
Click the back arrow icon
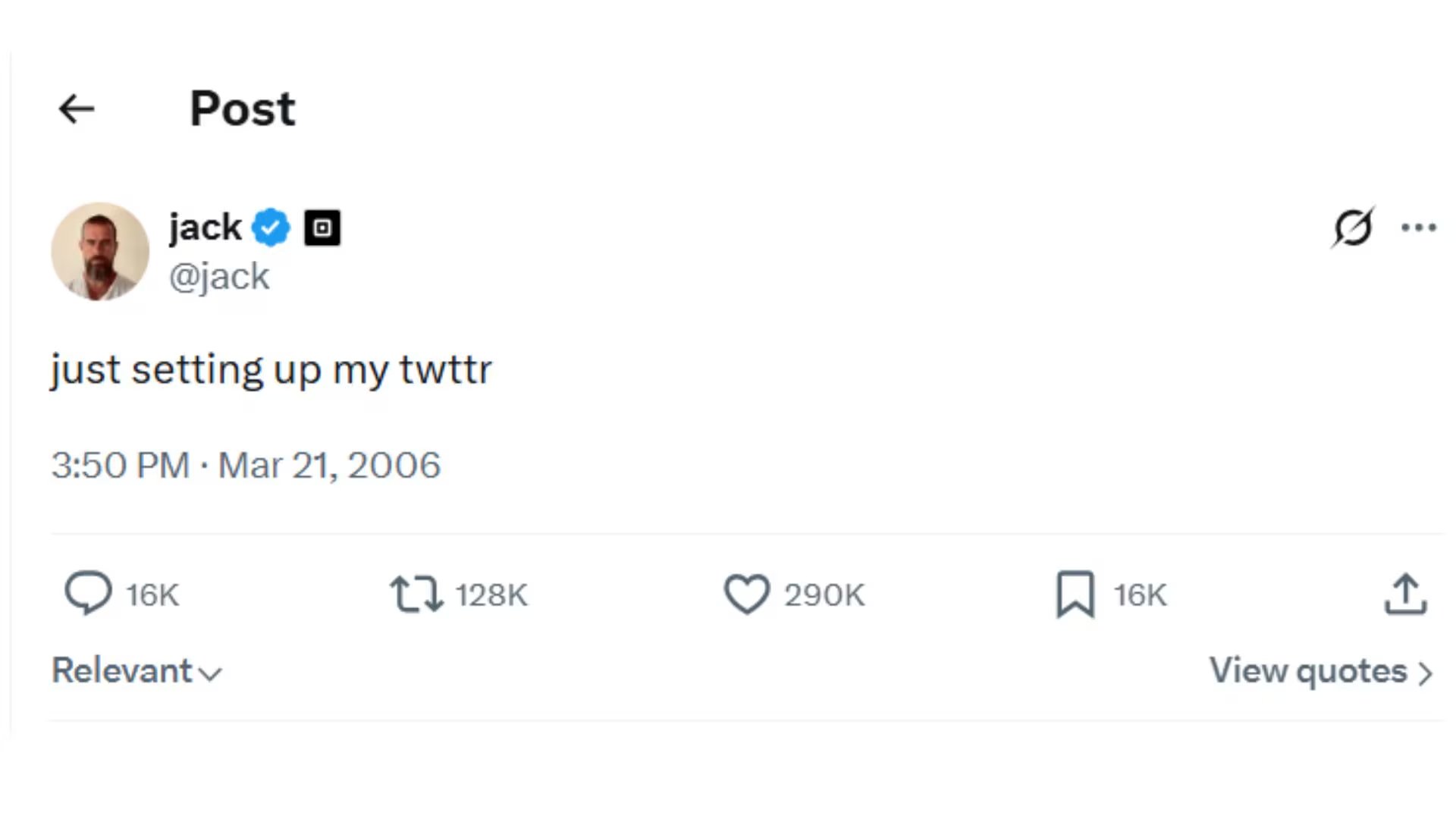77,109
